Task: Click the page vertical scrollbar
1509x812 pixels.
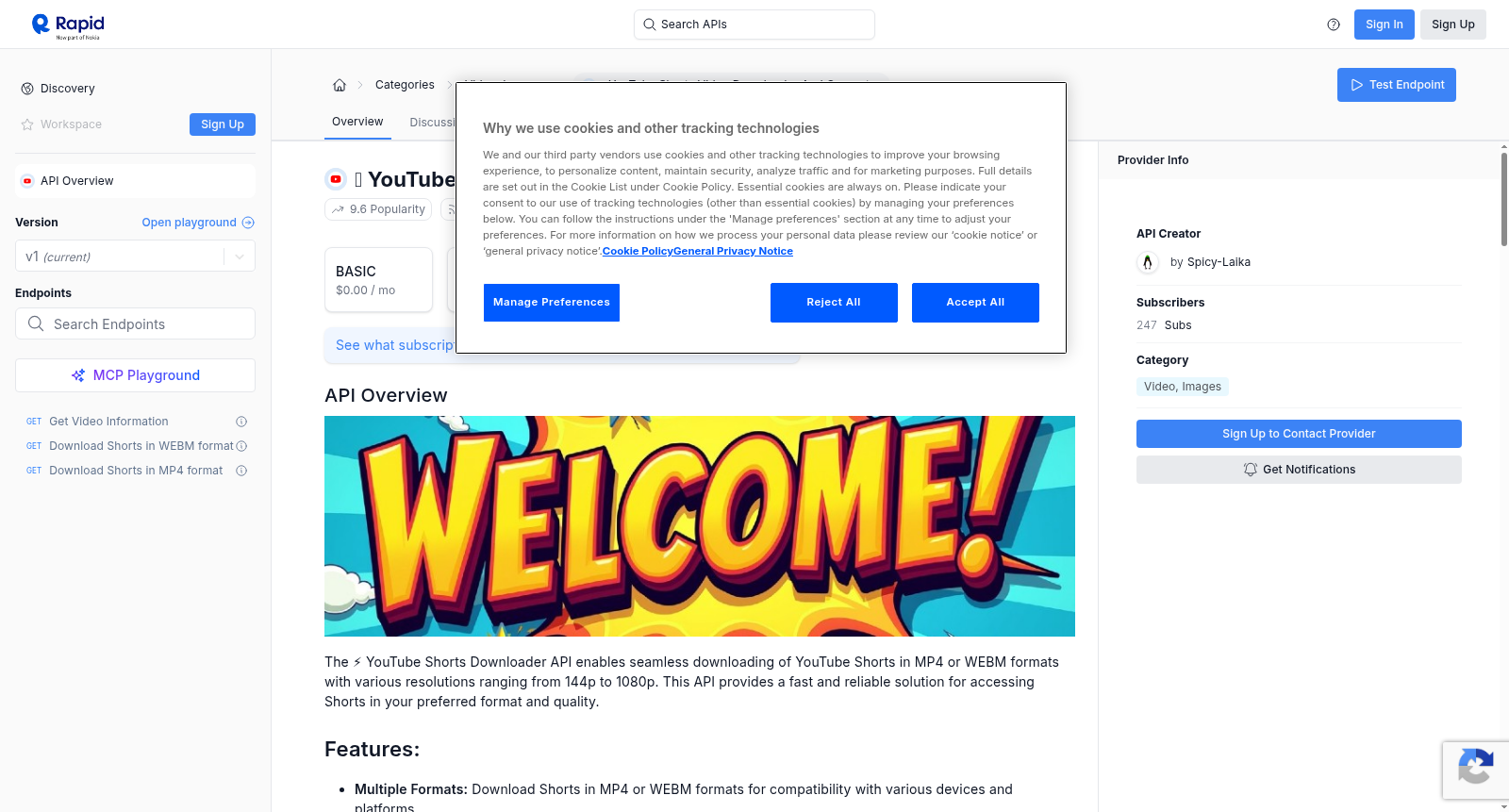Action: tap(1503, 198)
